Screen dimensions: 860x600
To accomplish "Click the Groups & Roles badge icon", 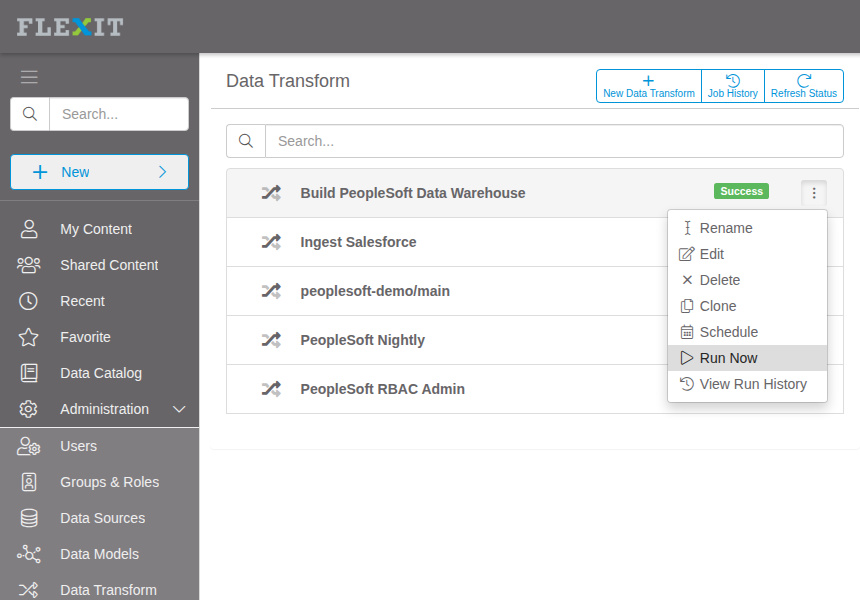I will [29, 482].
